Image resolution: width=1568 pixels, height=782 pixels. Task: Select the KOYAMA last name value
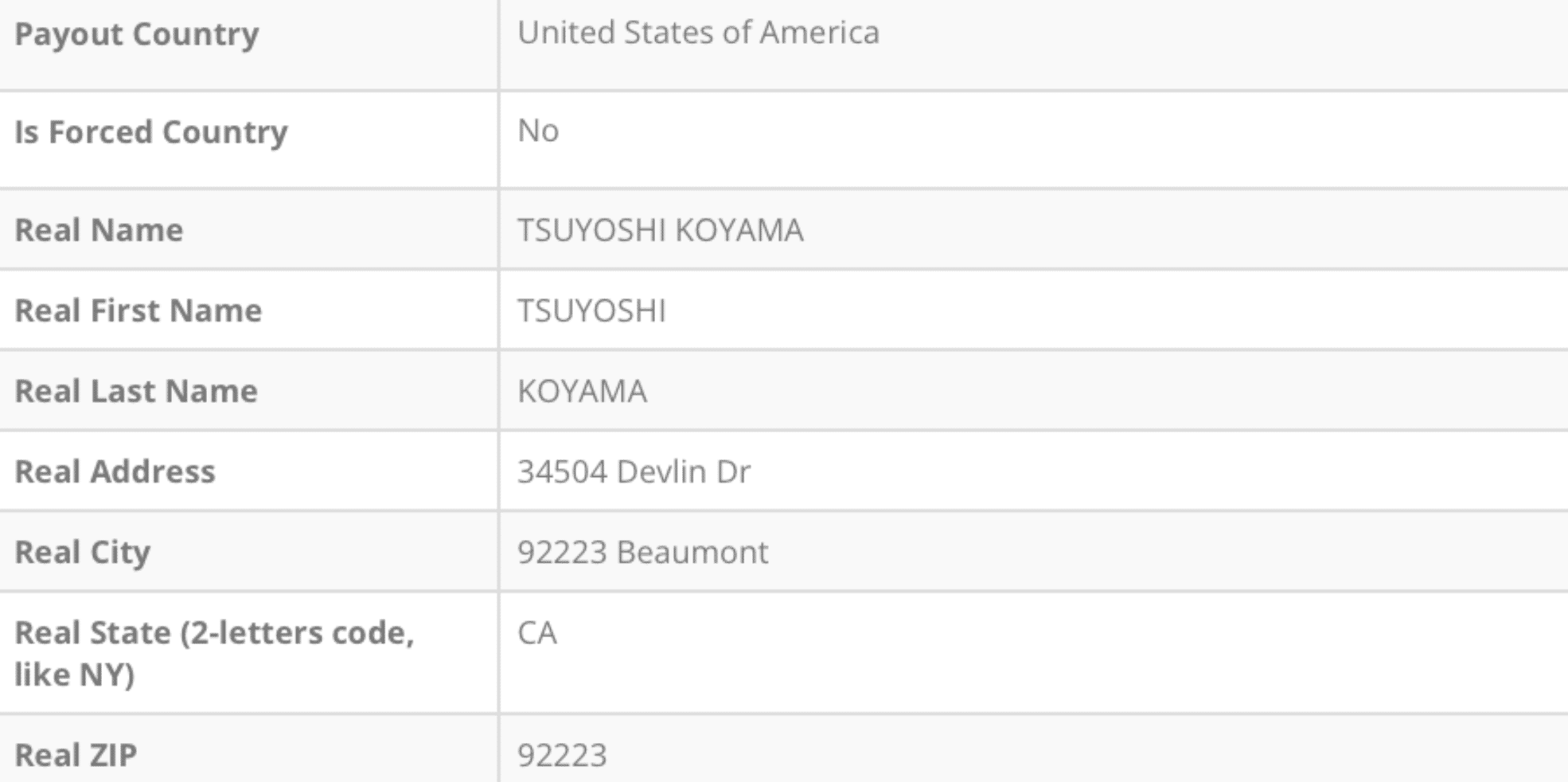click(582, 391)
